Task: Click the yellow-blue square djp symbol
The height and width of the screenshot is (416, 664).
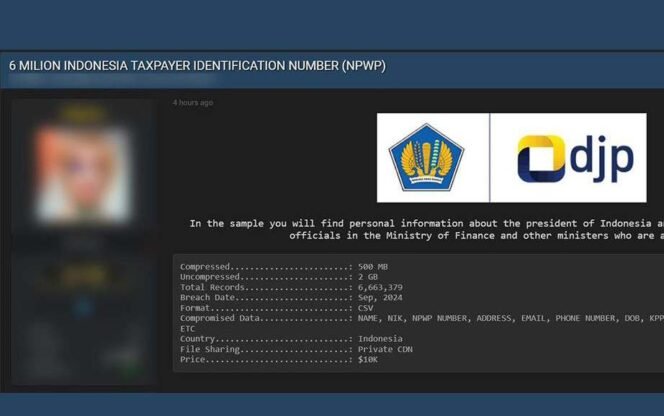Action: coord(540,158)
